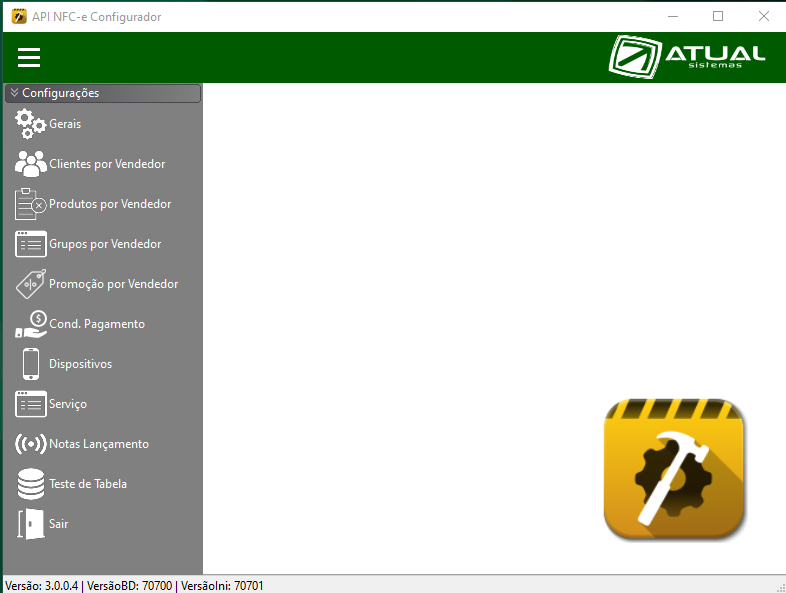The width and height of the screenshot is (786, 593).
Task: Click the hammer and gear app logo
Action: [674, 469]
